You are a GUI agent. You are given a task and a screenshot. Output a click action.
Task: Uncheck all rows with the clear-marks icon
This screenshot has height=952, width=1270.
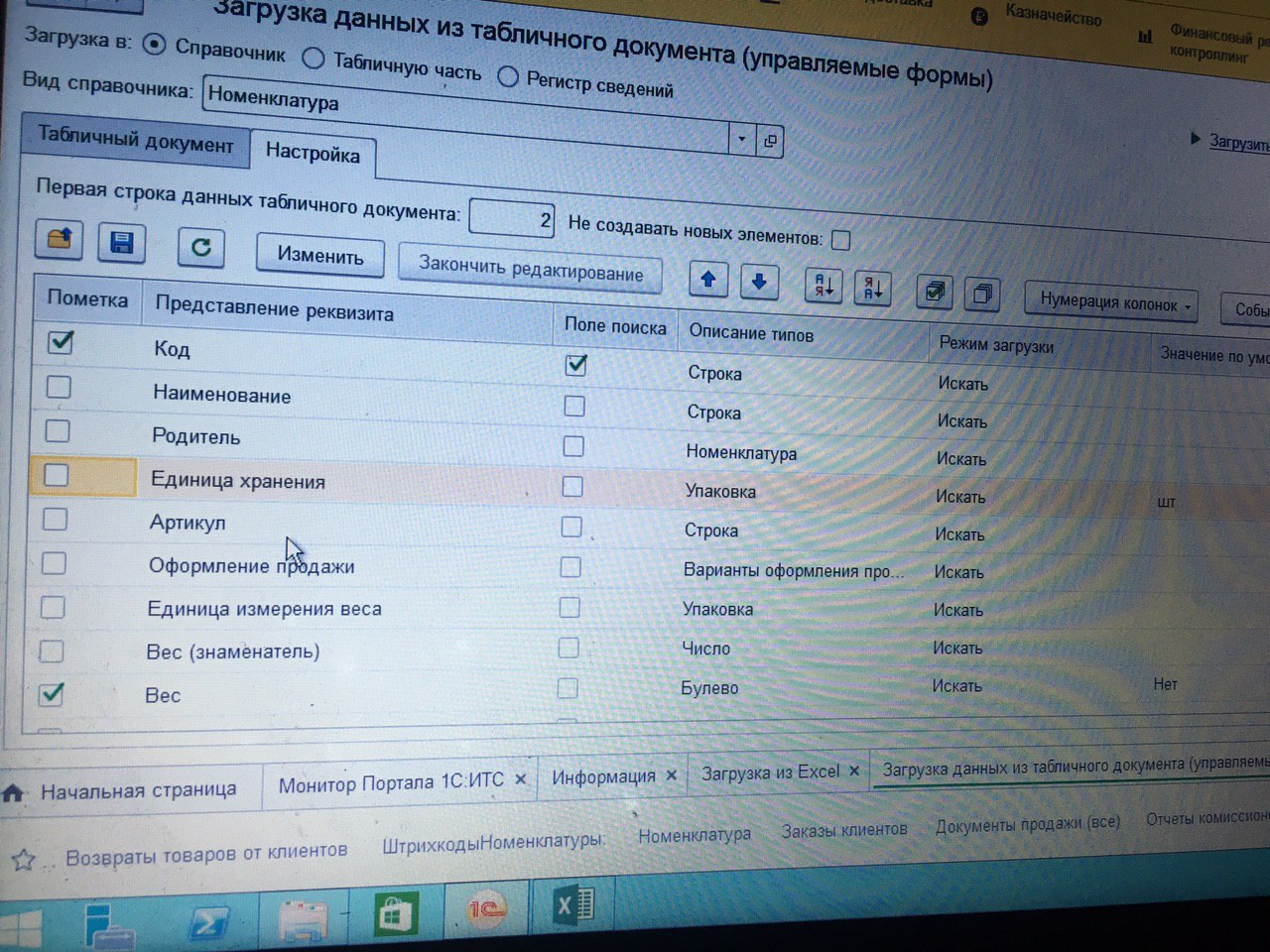coord(983,294)
